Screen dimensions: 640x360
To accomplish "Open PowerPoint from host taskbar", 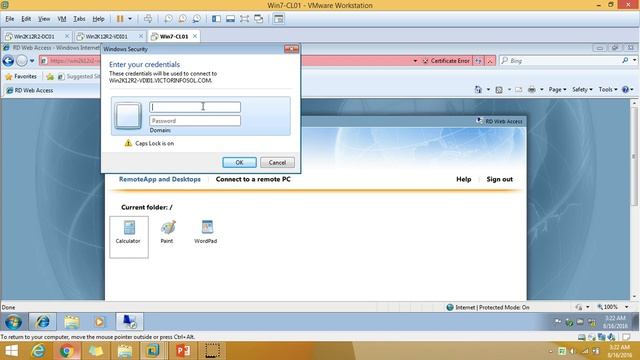I will [x=183, y=351].
